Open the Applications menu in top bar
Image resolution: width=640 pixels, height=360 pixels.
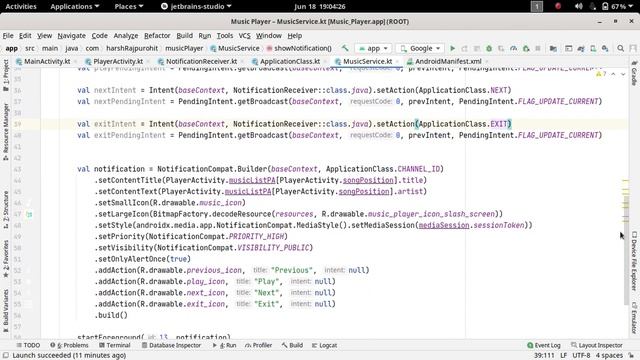click(75, 6)
